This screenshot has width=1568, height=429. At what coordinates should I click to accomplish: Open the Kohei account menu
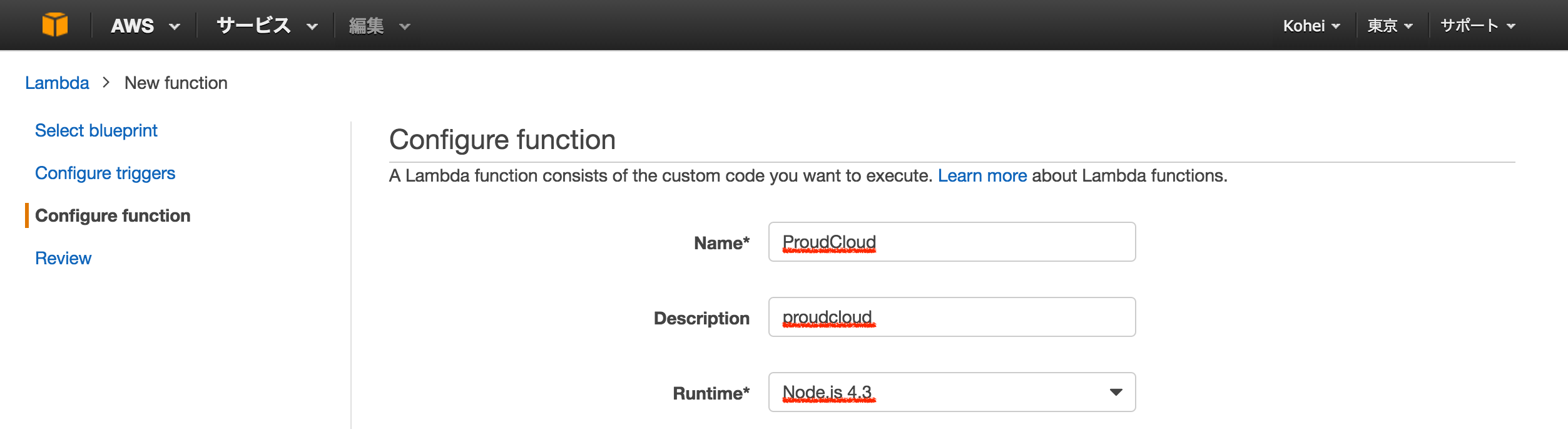(1311, 26)
